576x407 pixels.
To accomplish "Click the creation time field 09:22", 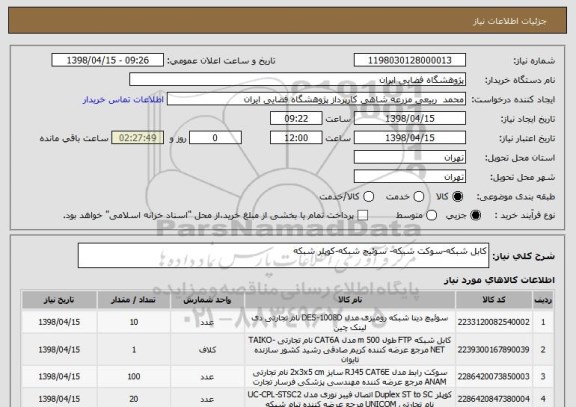I will tap(296, 118).
